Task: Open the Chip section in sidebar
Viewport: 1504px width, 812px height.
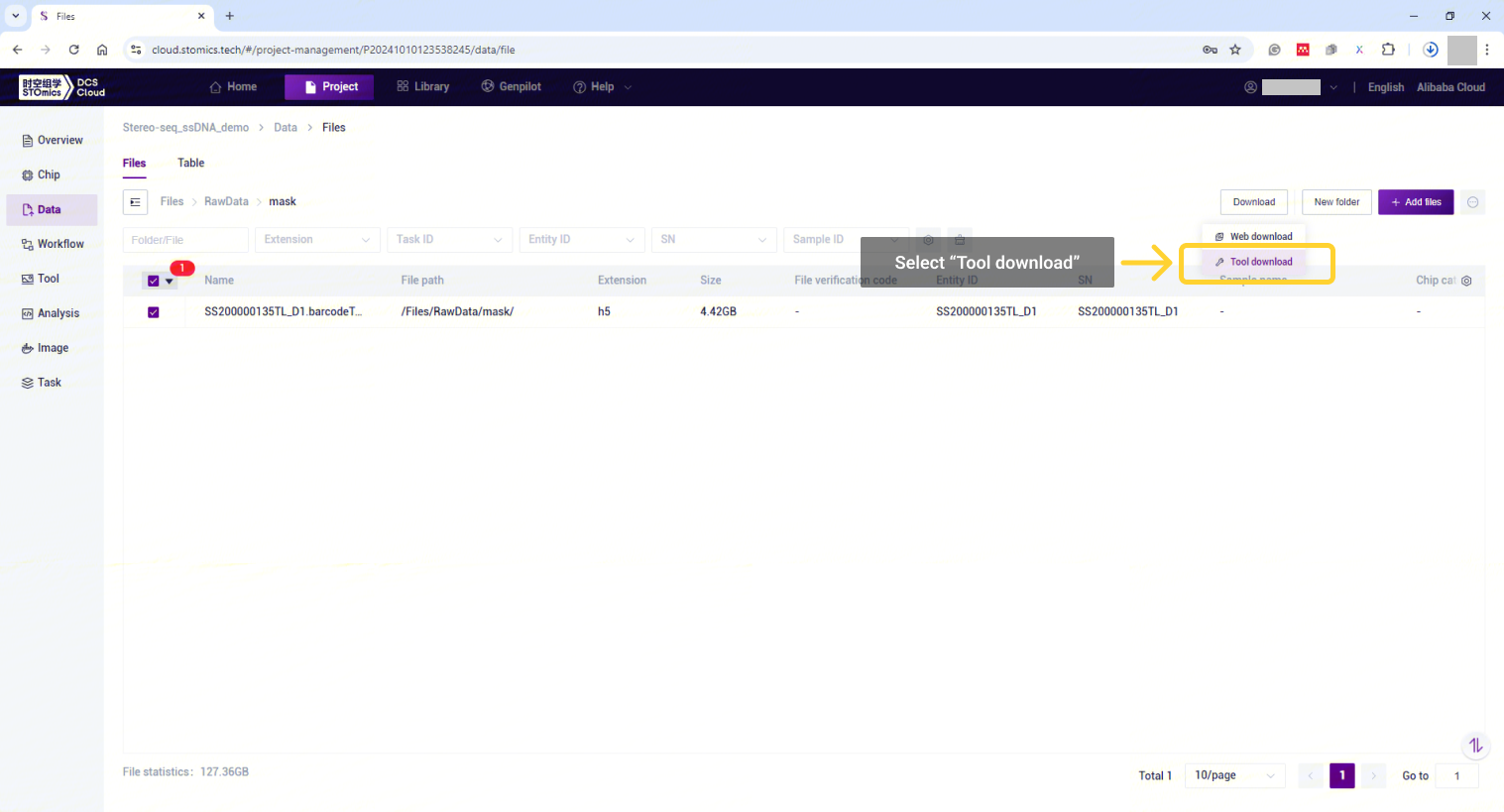Action: click(x=49, y=174)
